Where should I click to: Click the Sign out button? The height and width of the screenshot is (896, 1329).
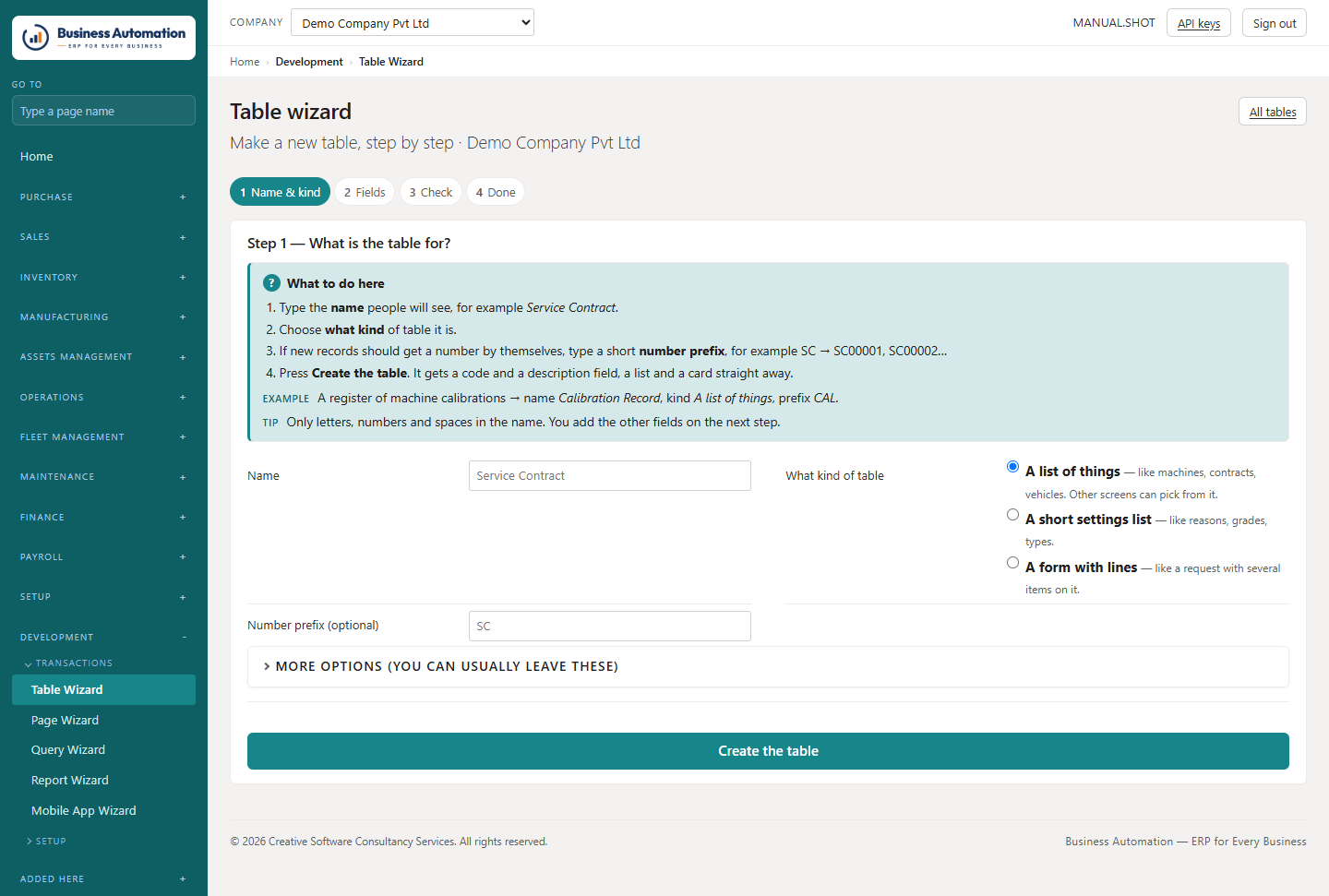pos(1275,23)
